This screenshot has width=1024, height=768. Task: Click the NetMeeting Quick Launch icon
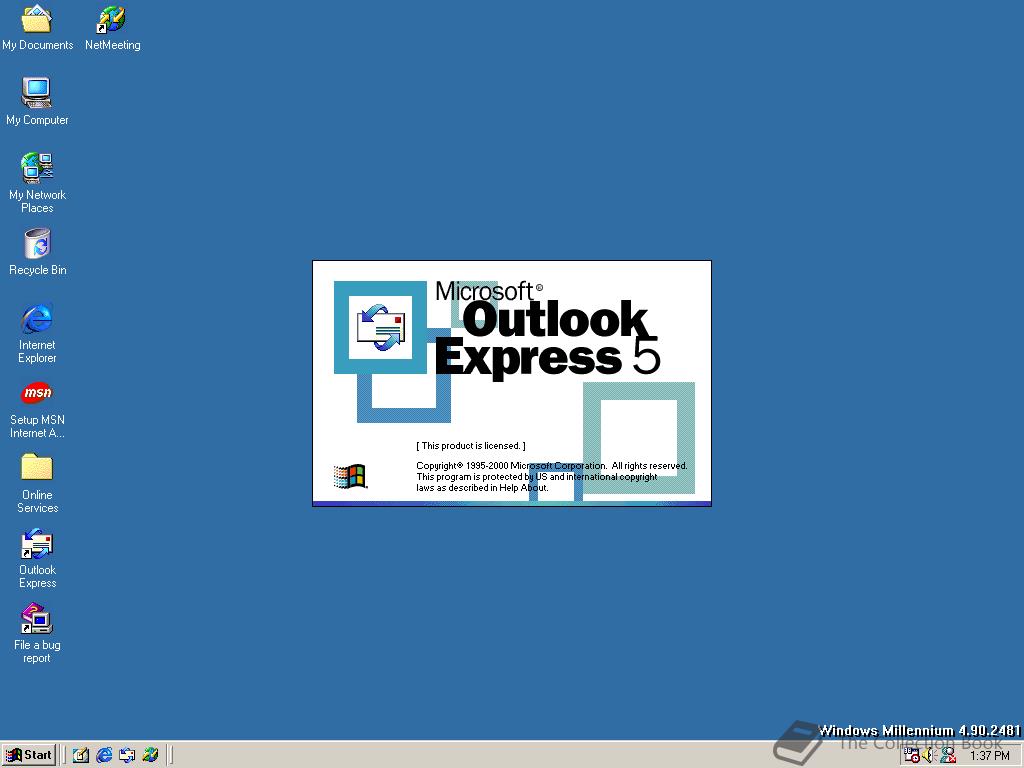tap(150, 755)
